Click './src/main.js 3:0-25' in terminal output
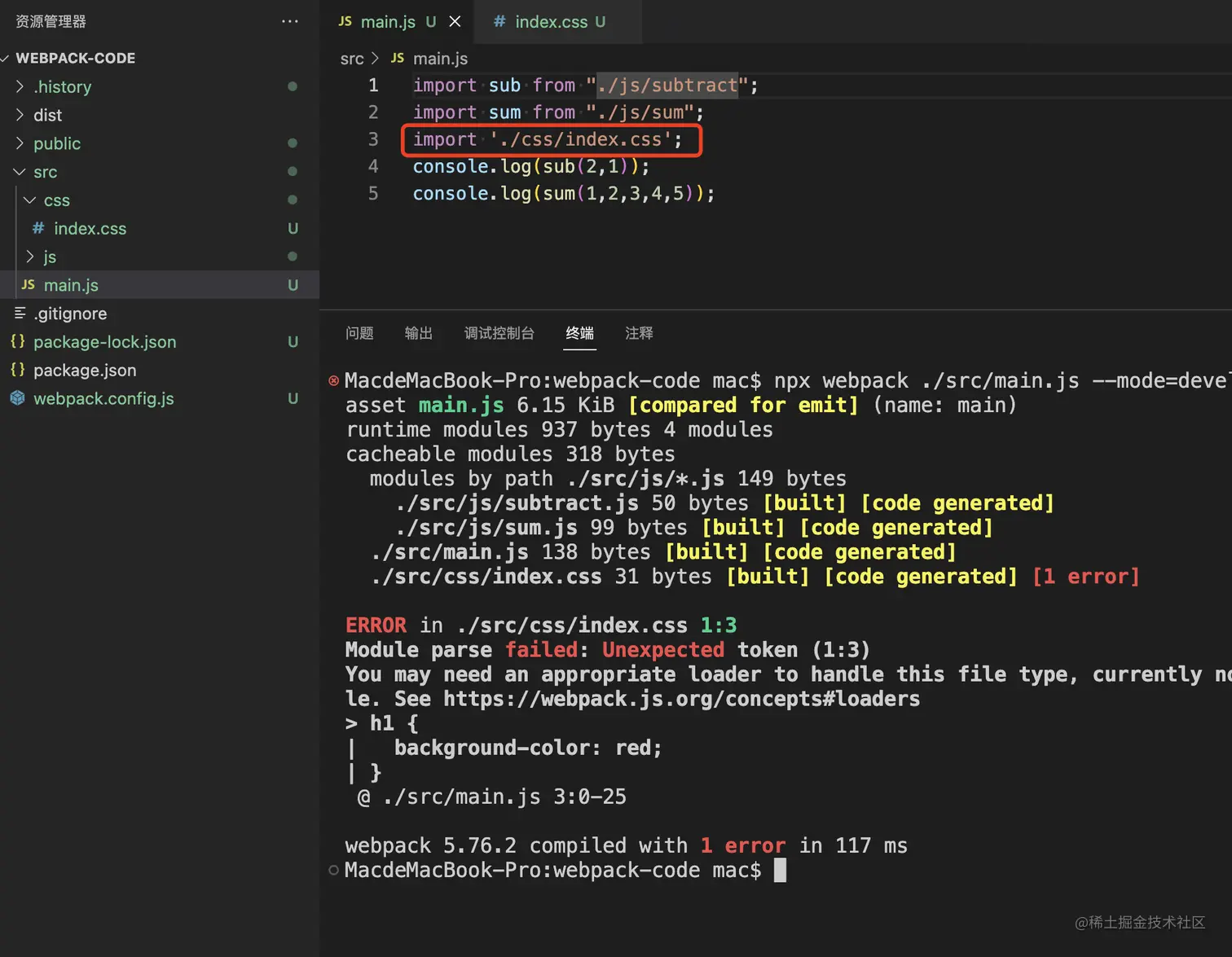The width and height of the screenshot is (1232, 957). (504, 797)
